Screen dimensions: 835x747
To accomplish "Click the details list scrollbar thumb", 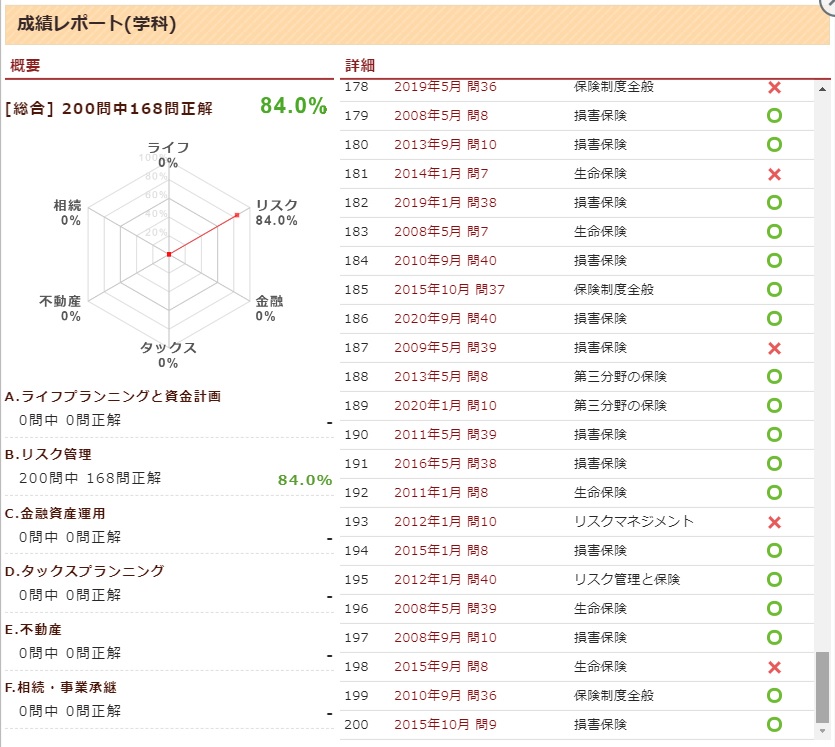I will coord(822,687).
